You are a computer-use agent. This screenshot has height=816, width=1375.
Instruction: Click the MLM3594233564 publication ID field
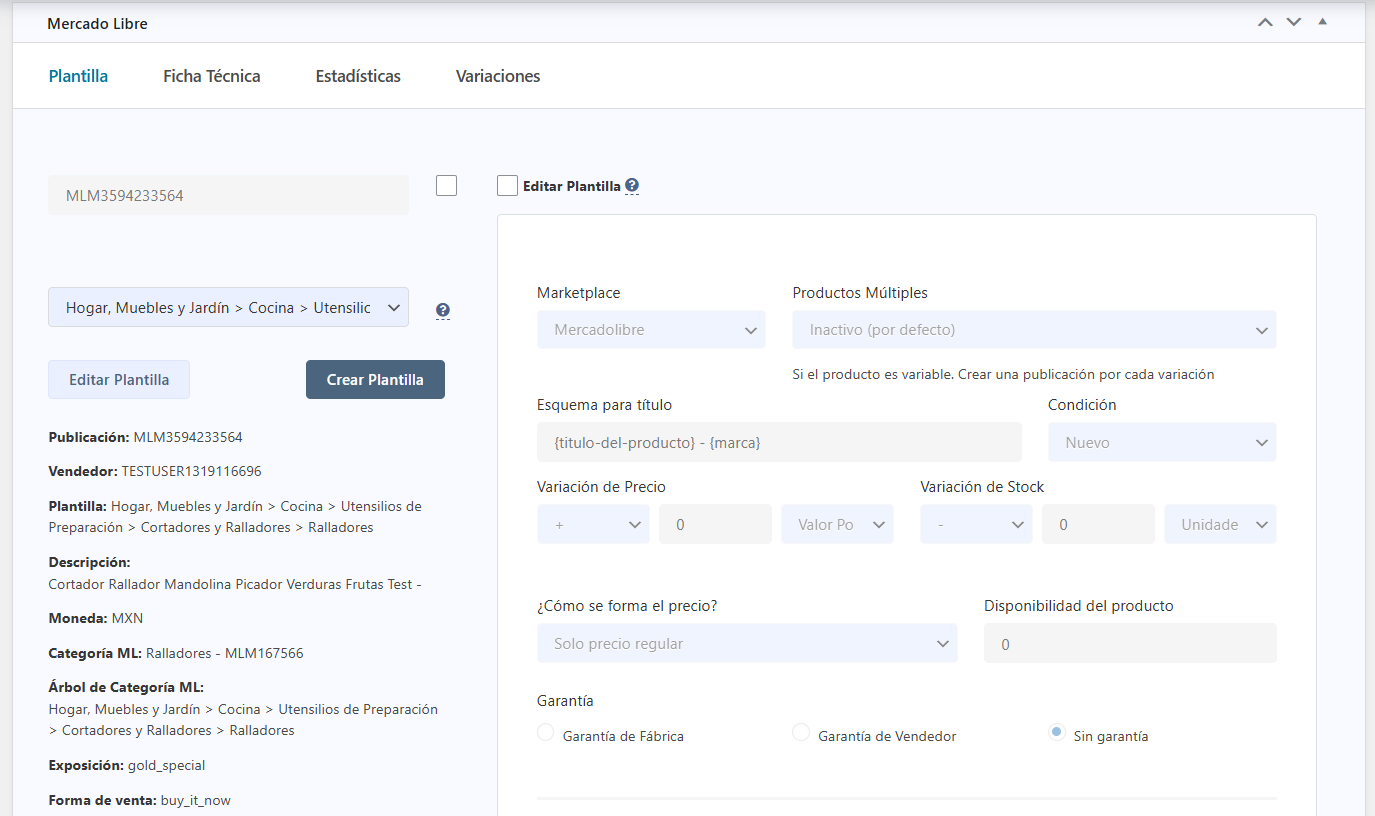(x=228, y=195)
